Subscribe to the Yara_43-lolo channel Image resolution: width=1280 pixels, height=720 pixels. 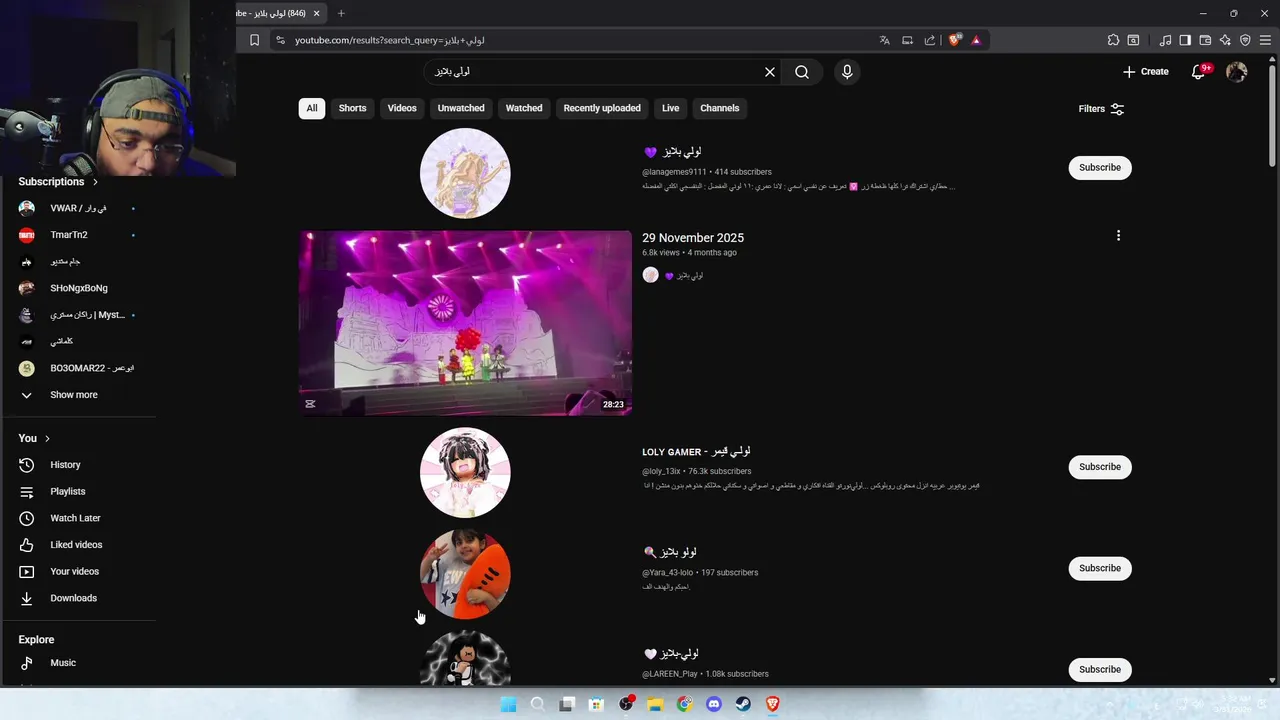1100,568
